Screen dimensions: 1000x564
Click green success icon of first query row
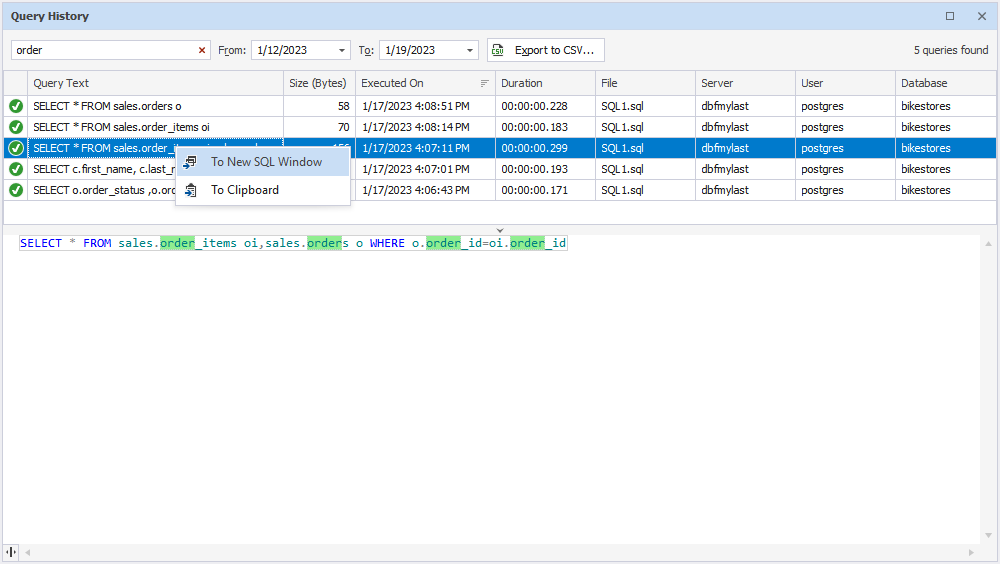(x=16, y=106)
